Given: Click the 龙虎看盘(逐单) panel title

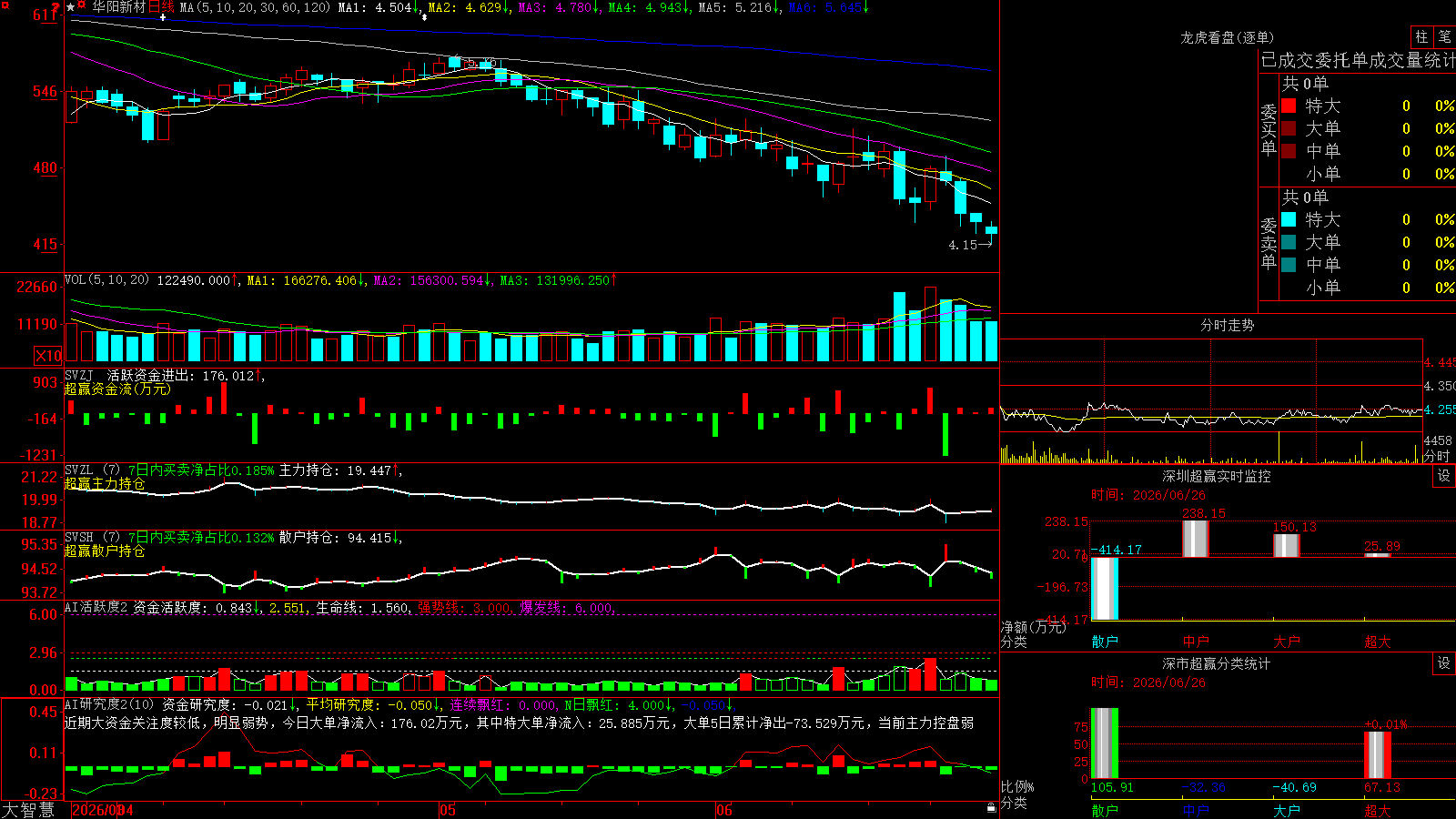Looking at the screenshot, I should (x=1227, y=37).
